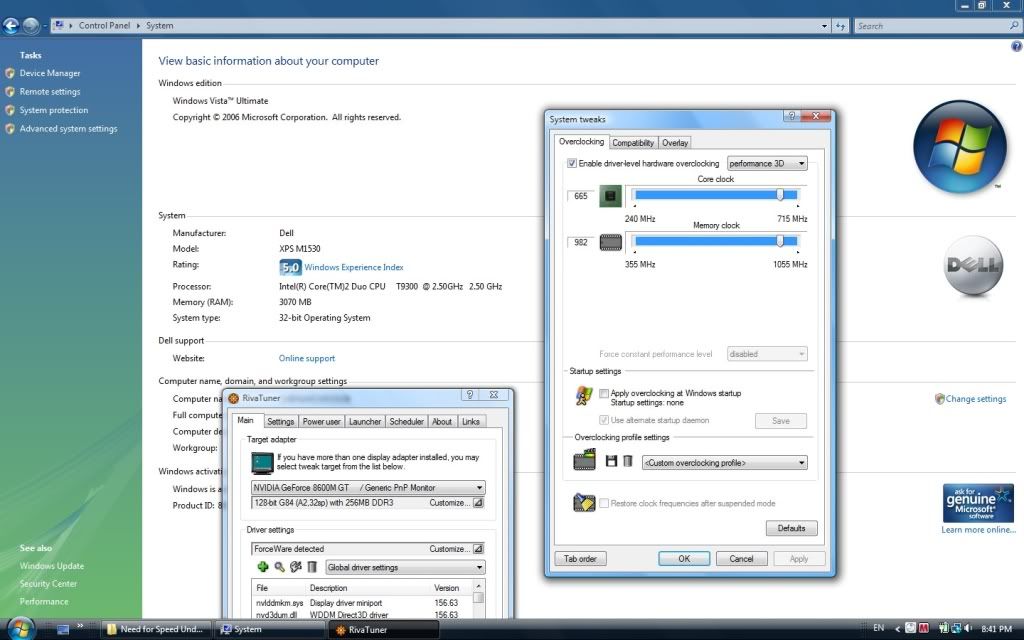
Task: Click the core clock value field 665
Action: (x=581, y=196)
